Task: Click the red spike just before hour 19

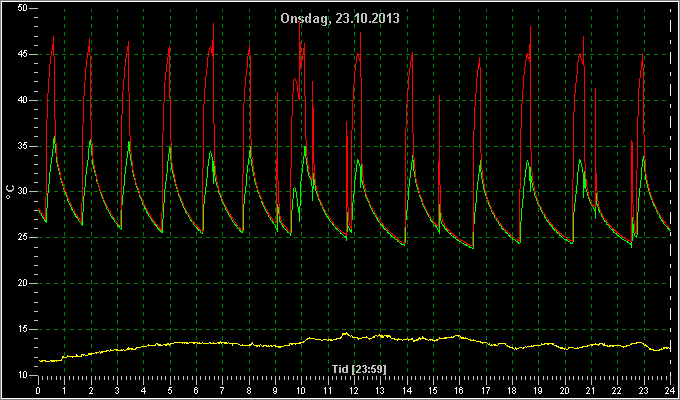Action: [530, 28]
